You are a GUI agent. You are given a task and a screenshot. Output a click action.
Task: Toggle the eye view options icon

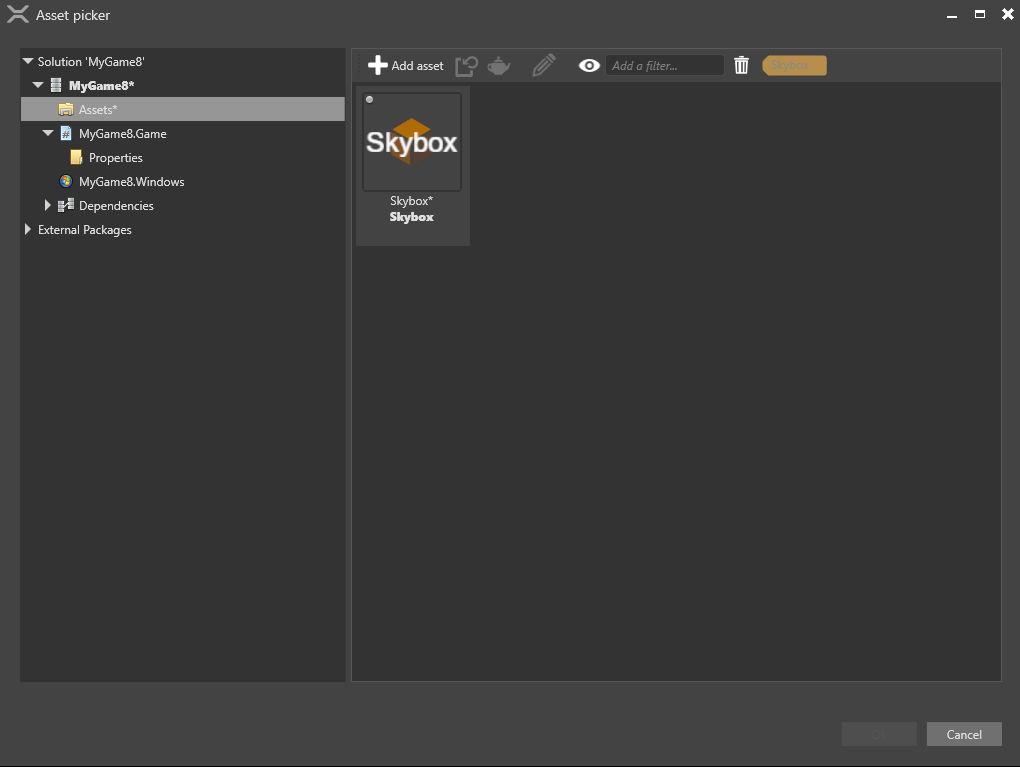point(588,65)
